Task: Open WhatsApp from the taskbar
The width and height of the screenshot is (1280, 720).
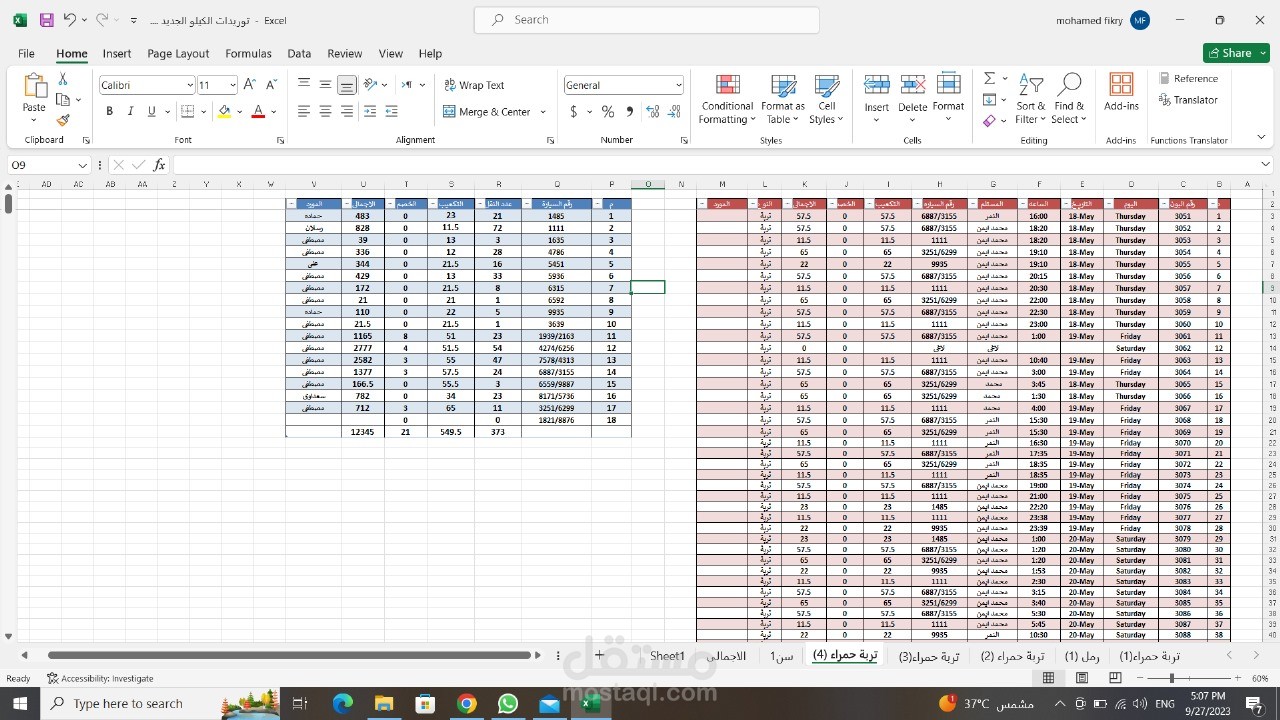Action: (x=508, y=704)
